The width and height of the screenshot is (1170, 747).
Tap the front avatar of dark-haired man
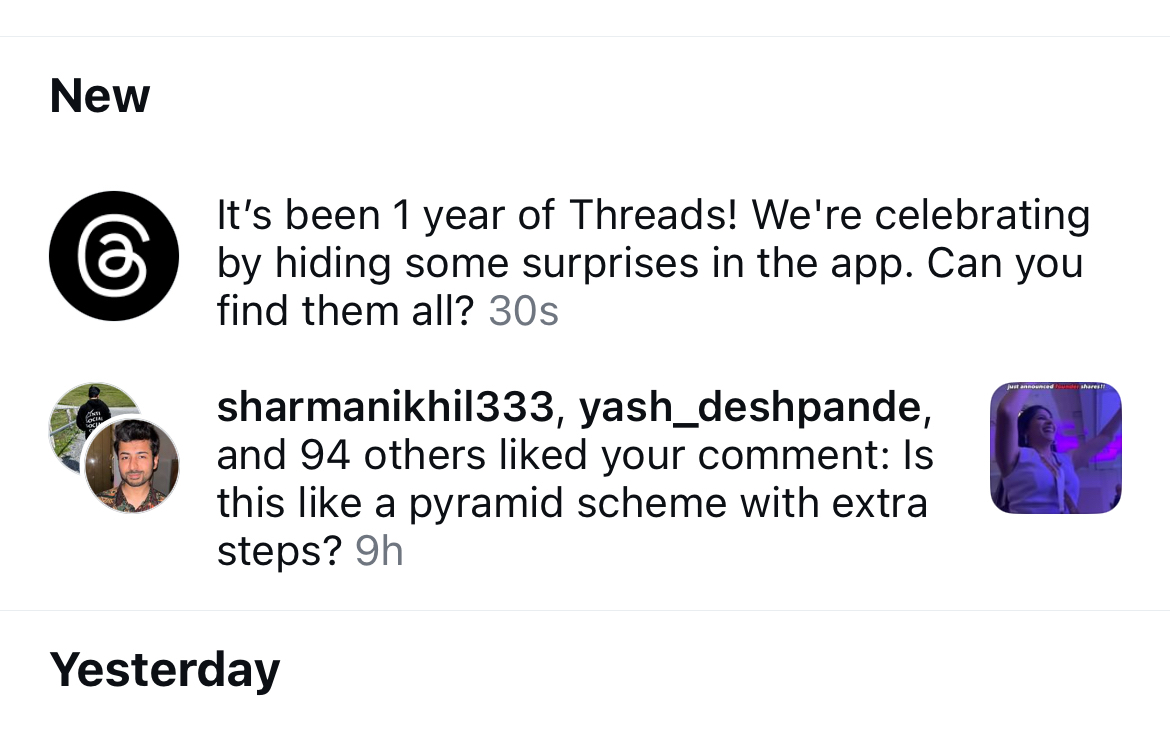coord(131,465)
